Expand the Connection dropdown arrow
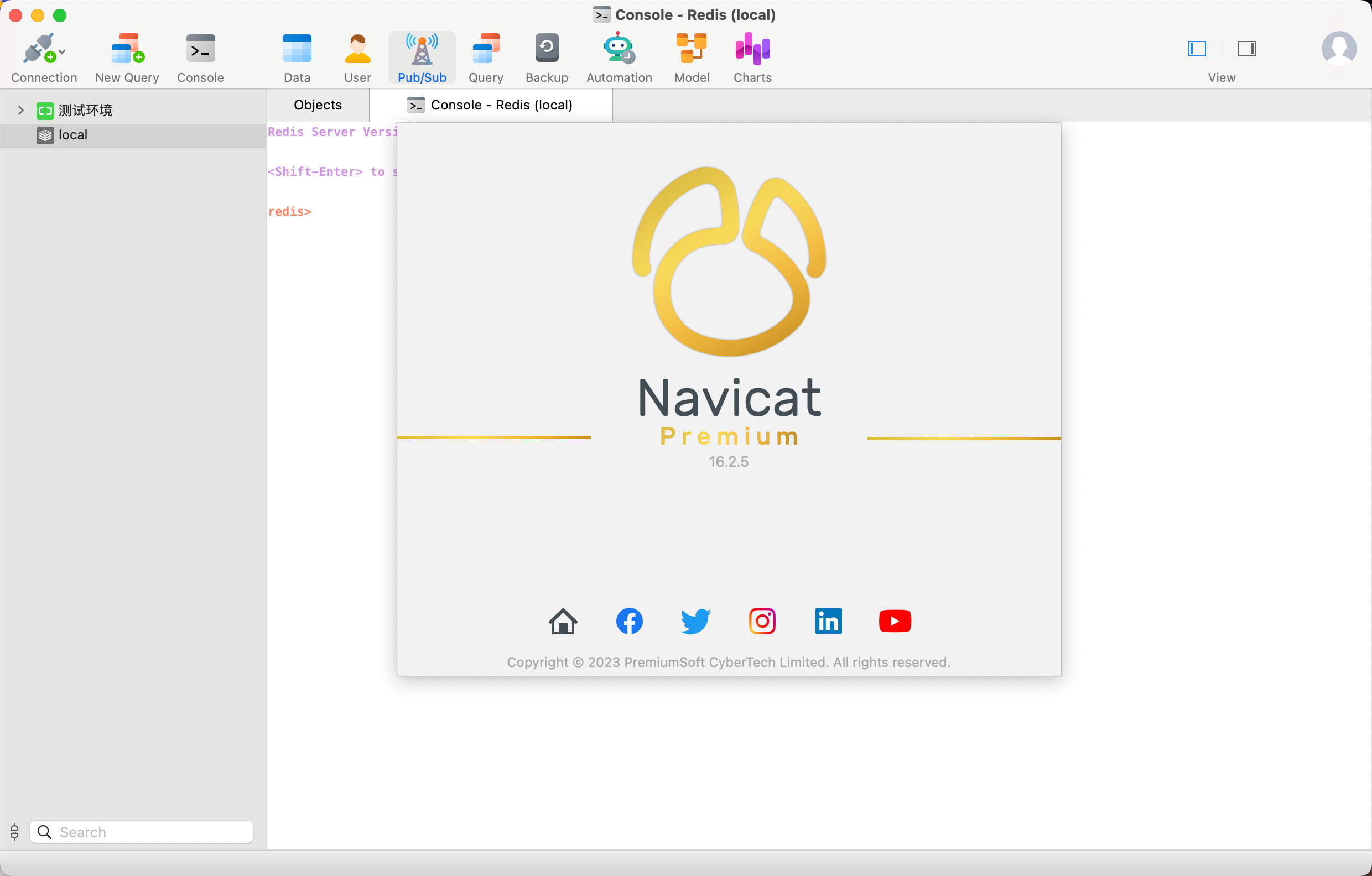Screen dimensions: 1372x876 point(62,53)
